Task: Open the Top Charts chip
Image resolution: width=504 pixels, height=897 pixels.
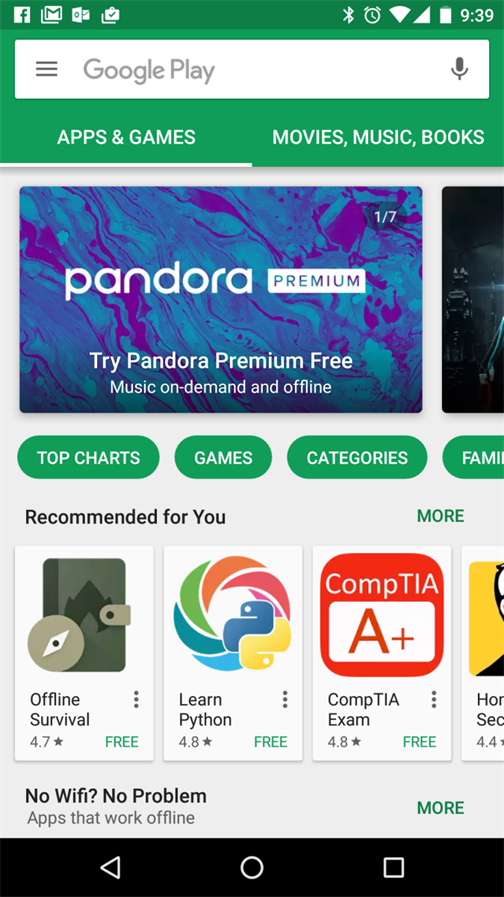Action: pyautogui.click(x=89, y=458)
